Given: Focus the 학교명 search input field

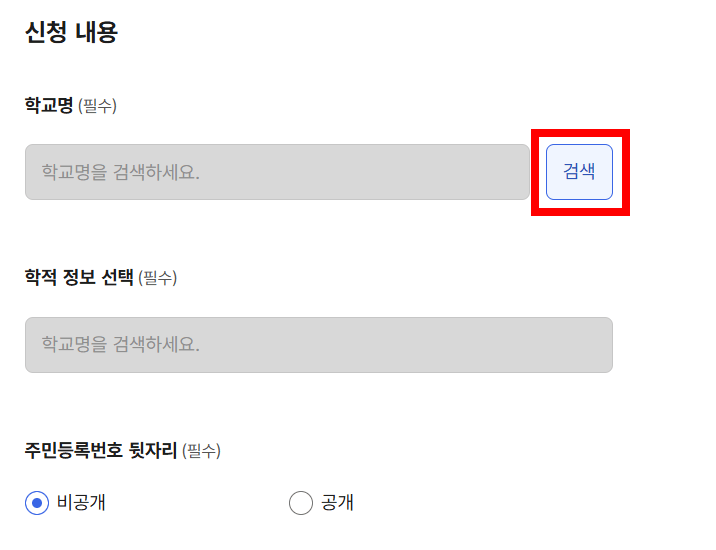Looking at the screenshot, I should (x=277, y=172).
